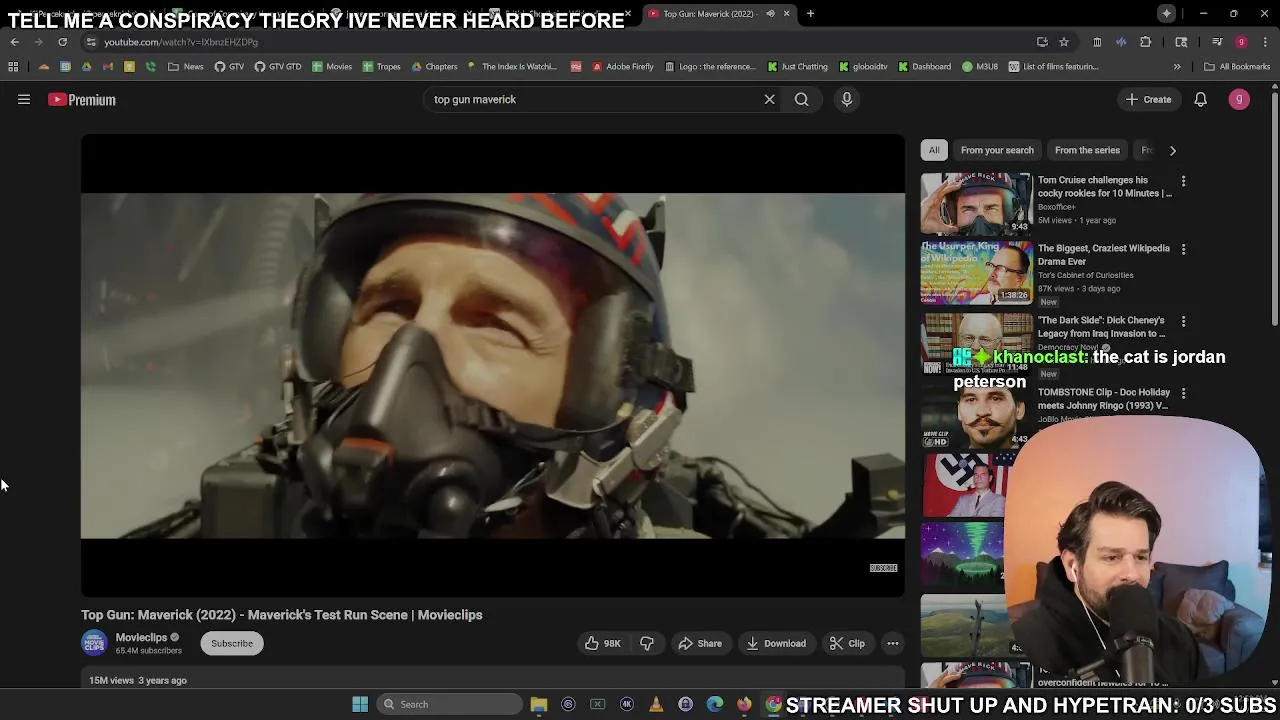Open Movieclips channel name link

point(141,637)
